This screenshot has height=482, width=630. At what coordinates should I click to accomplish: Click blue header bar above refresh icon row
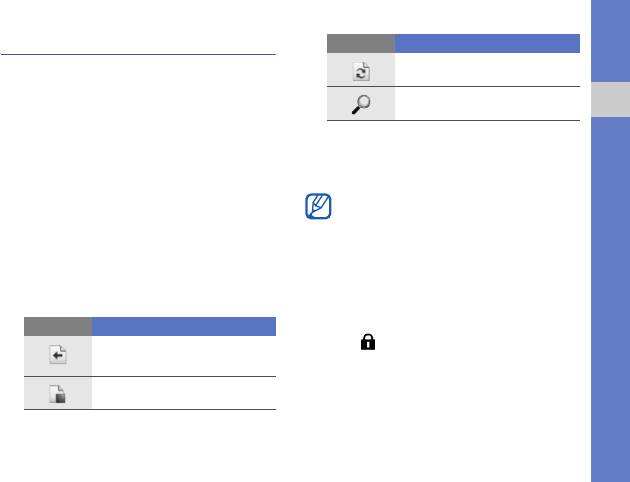[x=487, y=43]
